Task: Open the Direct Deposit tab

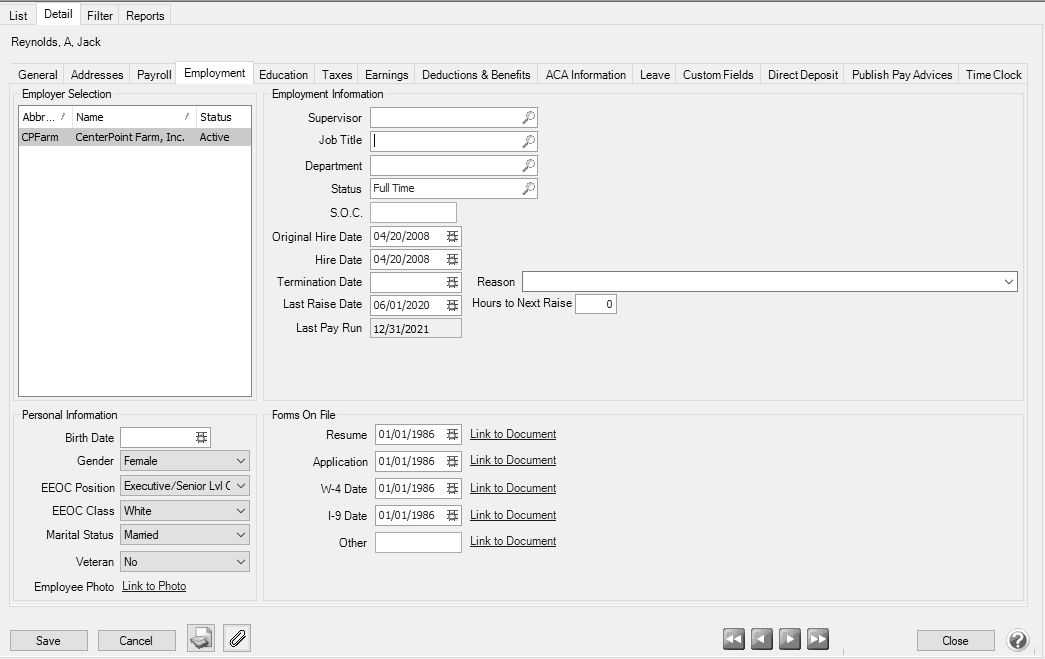Action: [803, 75]
